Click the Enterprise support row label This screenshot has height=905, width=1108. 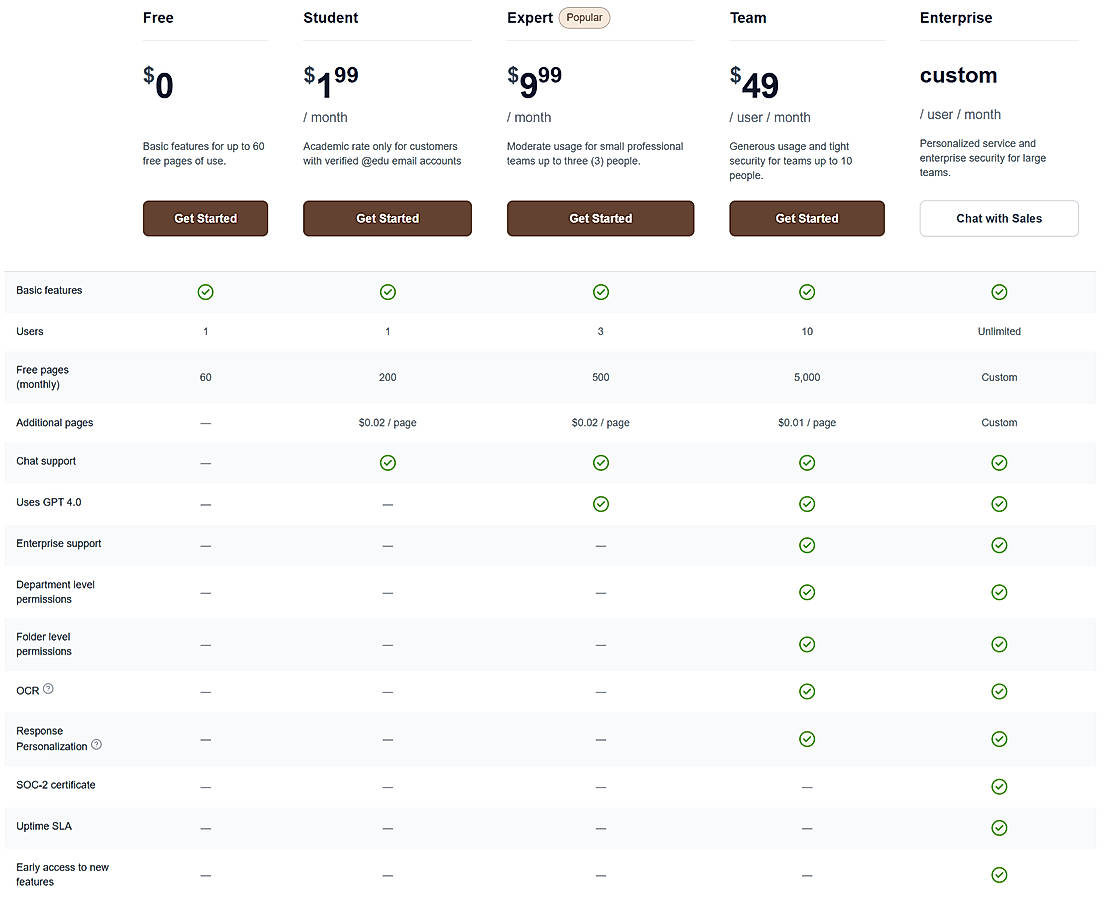59,543
